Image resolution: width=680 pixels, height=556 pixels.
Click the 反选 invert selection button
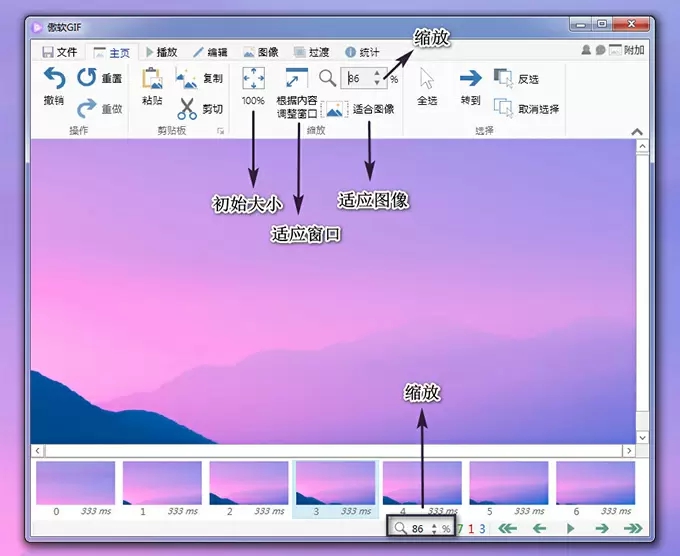pyautogui.click(x=516, y=78)
